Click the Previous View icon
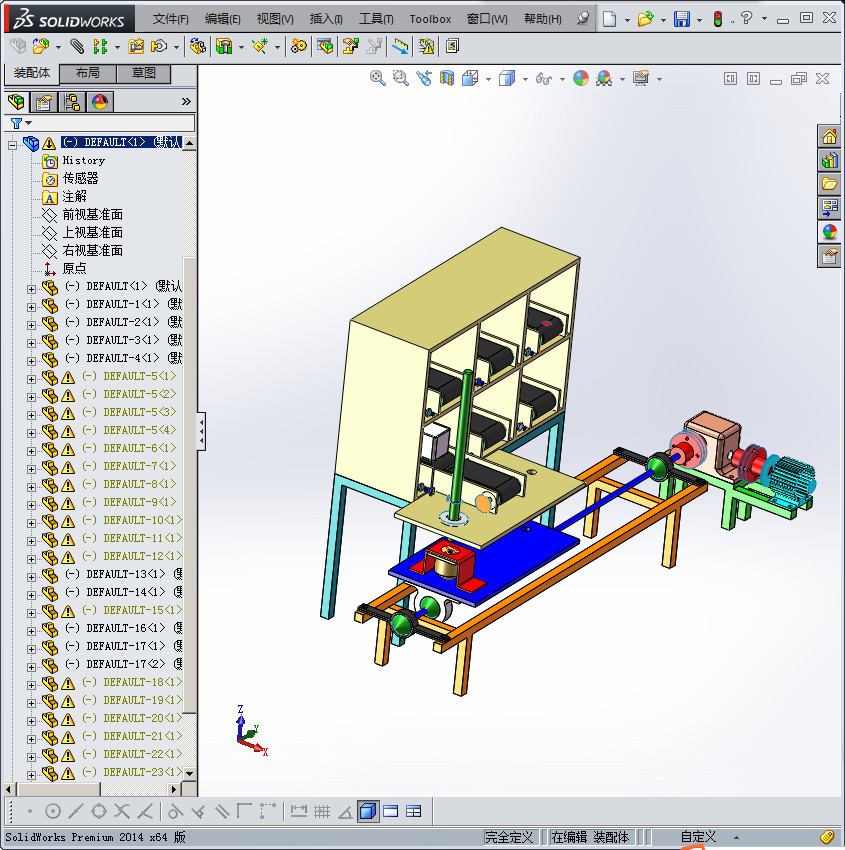Image resolution: width=845 pixels, height=850 pixels. [x=424, y=79]
